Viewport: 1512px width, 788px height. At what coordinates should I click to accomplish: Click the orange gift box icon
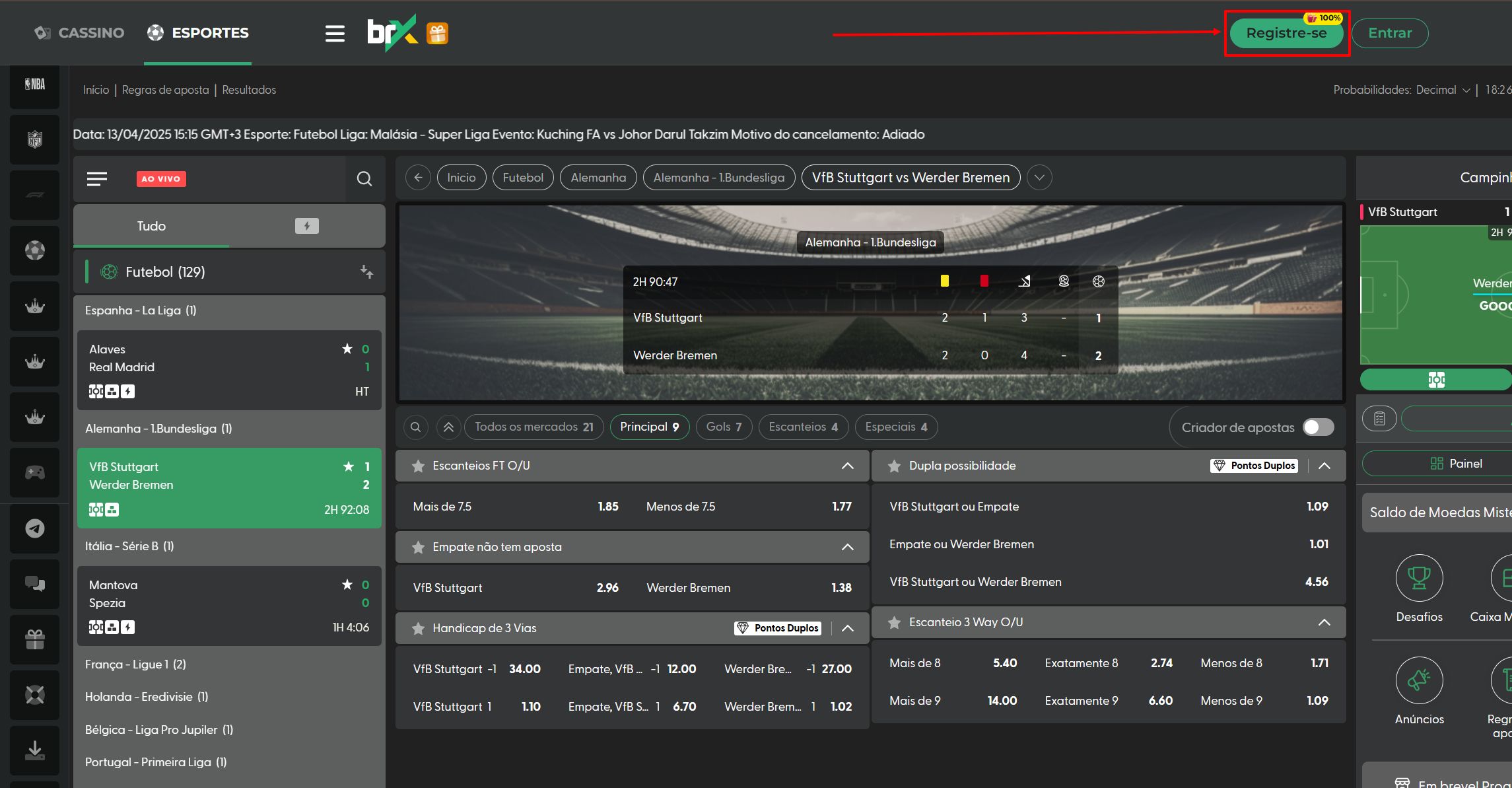pos(437,34)
